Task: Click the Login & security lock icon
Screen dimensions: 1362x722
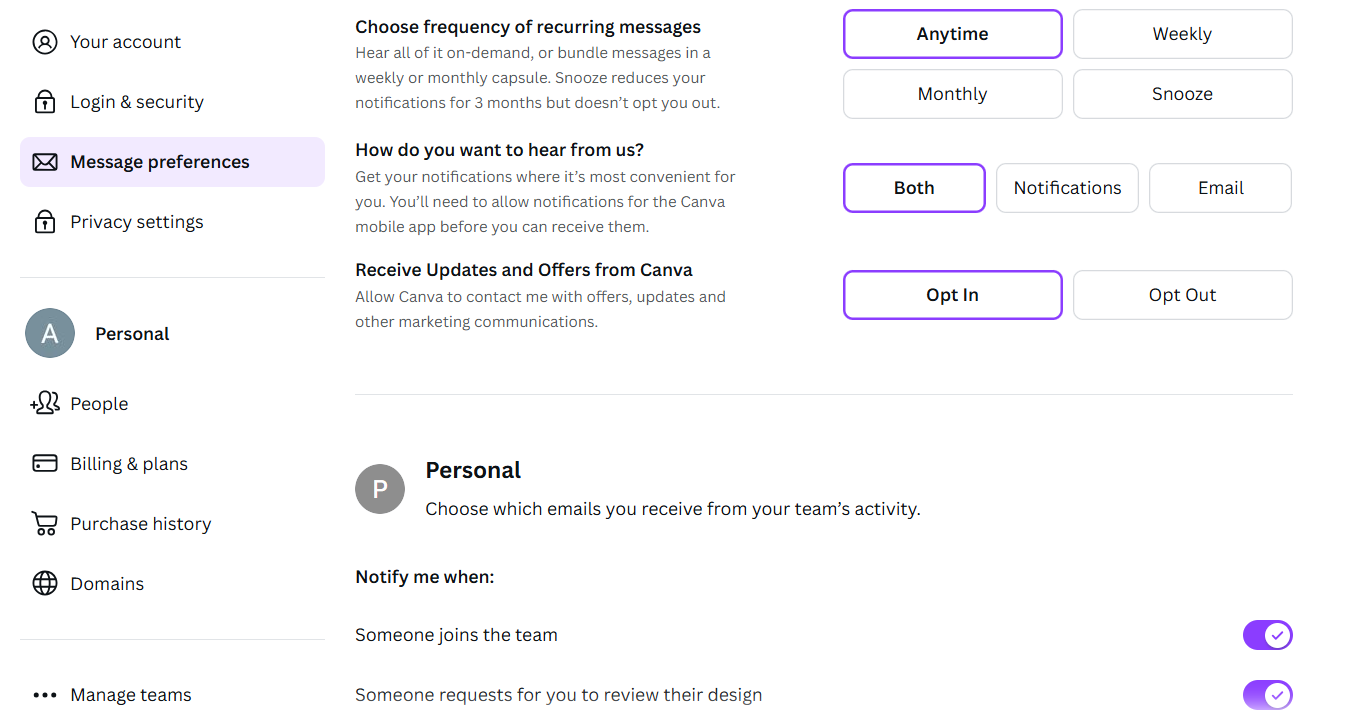Action: [x=45, y=102]
